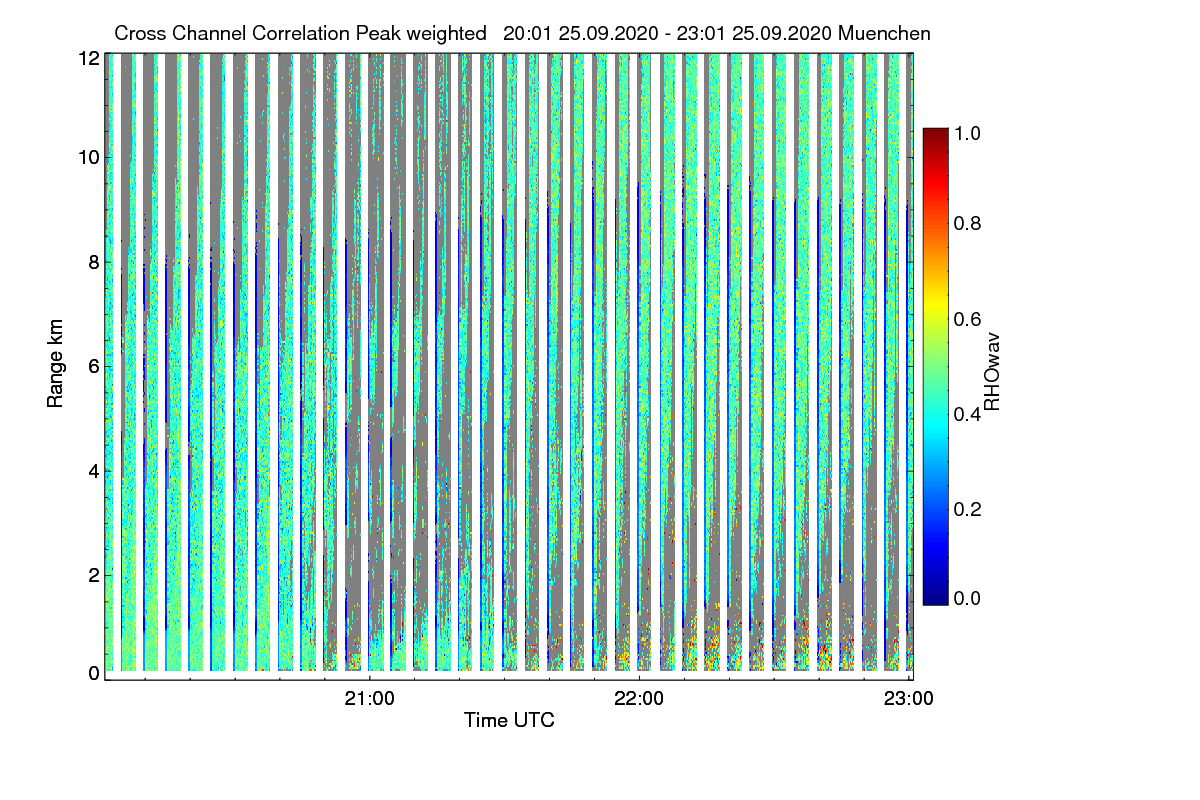
Task: Click the date range '20:01 25.09.2020 - 23:01 25.09.2020'
Action: [x=668, y=34]
